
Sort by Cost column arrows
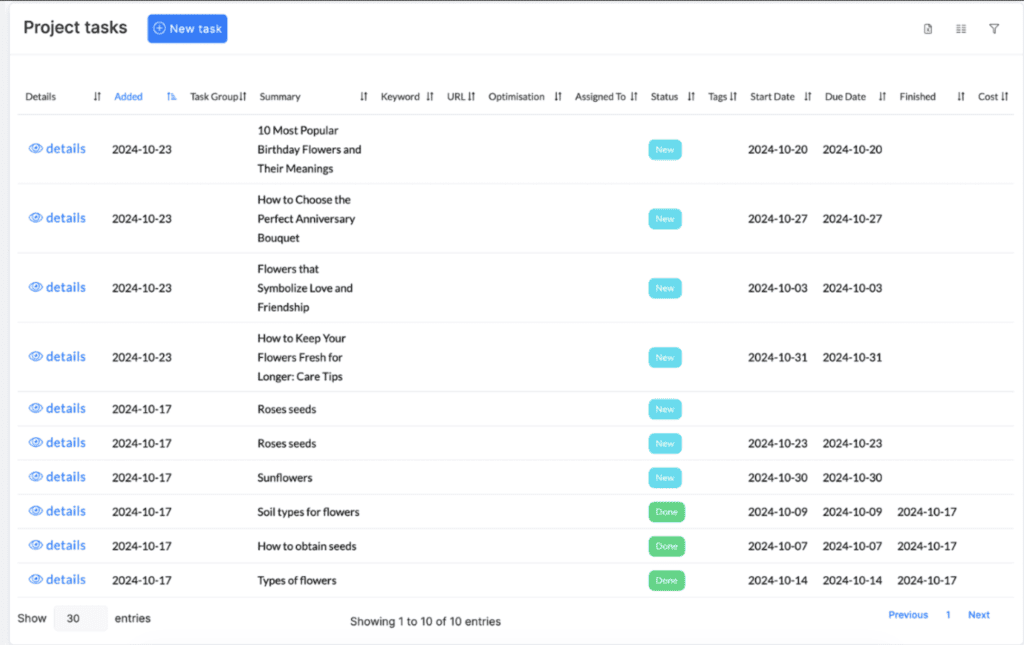tap(1006, 97)
